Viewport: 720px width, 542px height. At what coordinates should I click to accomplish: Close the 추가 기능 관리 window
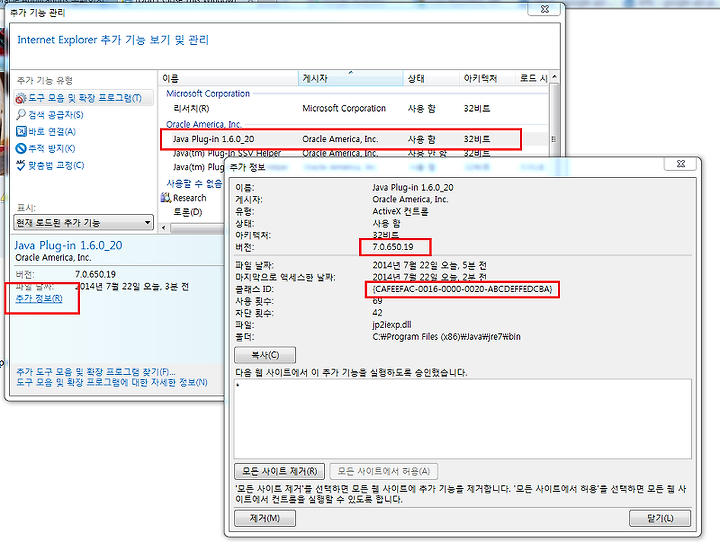coord(544,9)
